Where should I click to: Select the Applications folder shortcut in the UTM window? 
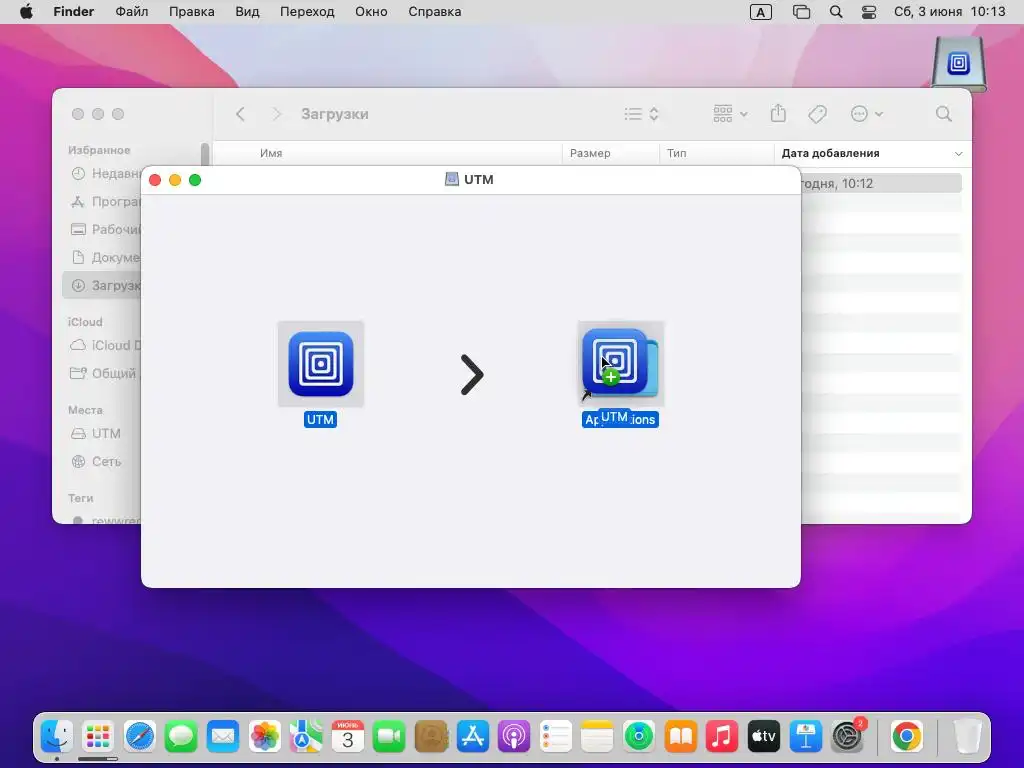point(620,364)
